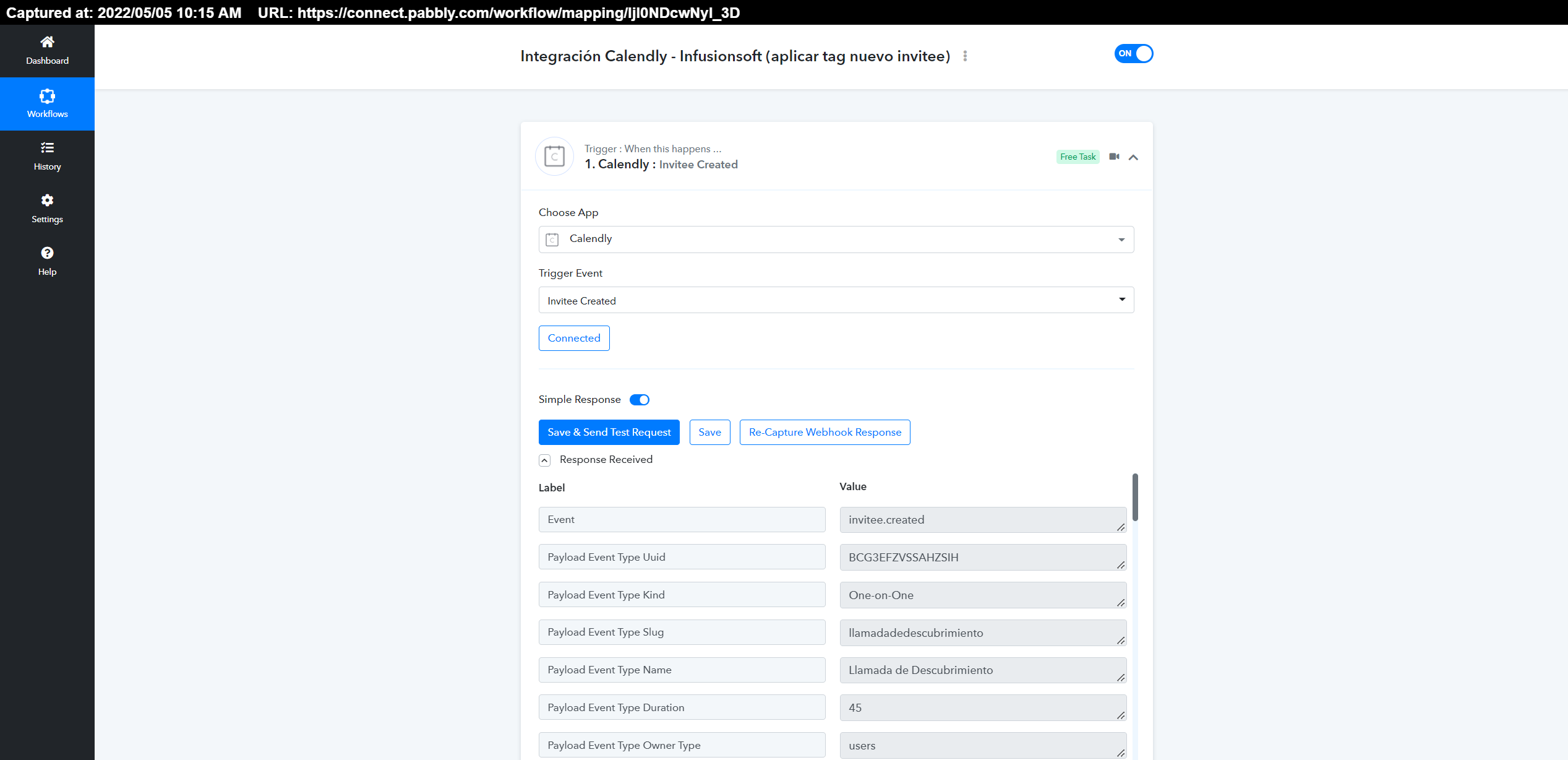Click the 'Label' column header
The width and height of the screenshot is (1568, 760).
tap(552, 488)
